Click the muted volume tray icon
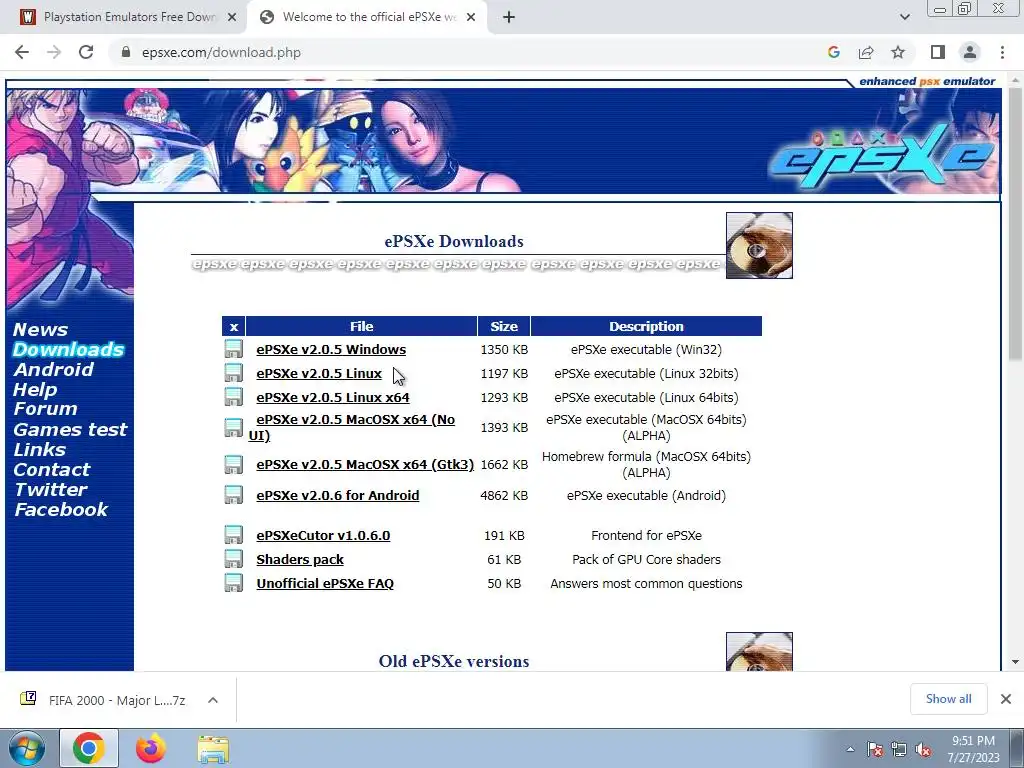 (x=923, y=750)
